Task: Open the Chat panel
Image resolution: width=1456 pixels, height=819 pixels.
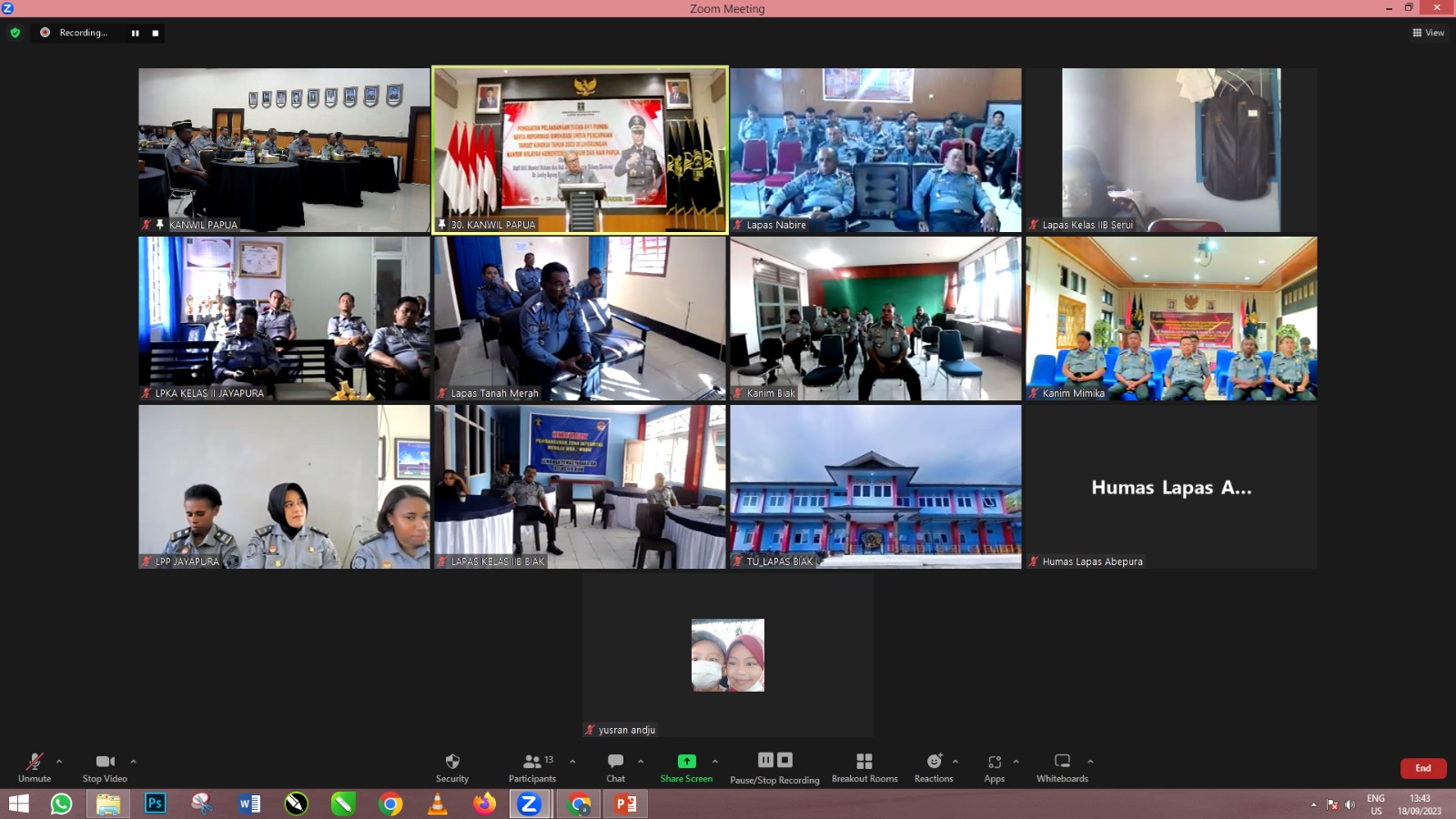Action: [x=615, y=762]
